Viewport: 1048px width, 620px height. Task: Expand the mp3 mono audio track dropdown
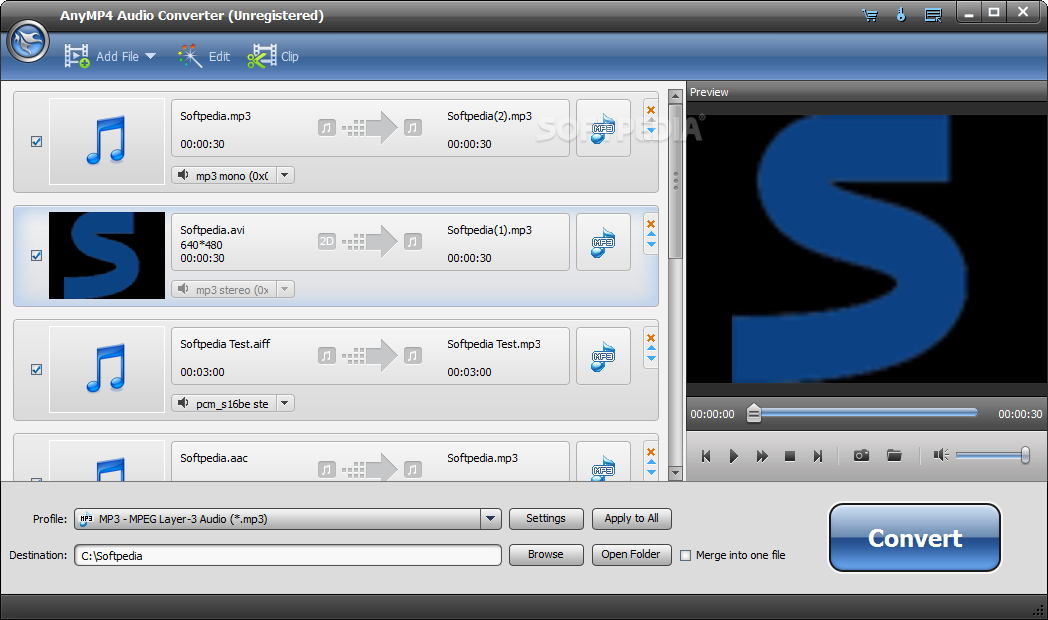coord(285,175)
